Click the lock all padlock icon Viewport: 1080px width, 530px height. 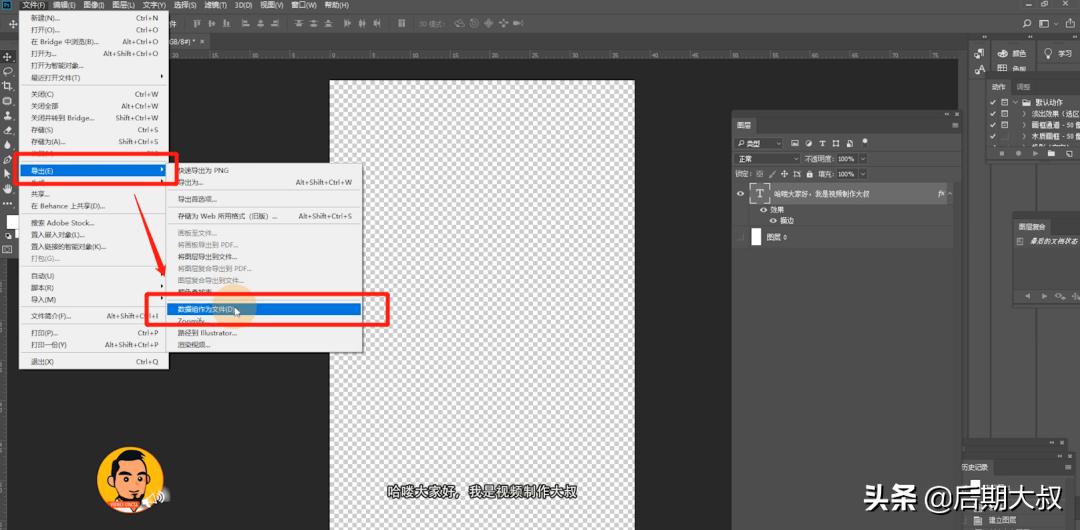pos(809,174)
